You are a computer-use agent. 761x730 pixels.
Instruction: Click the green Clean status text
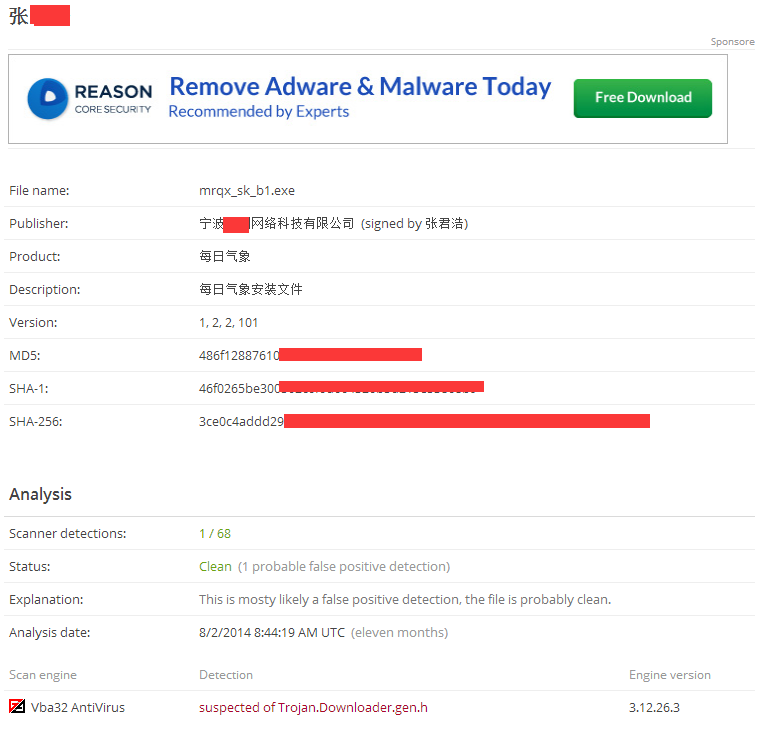215,566
